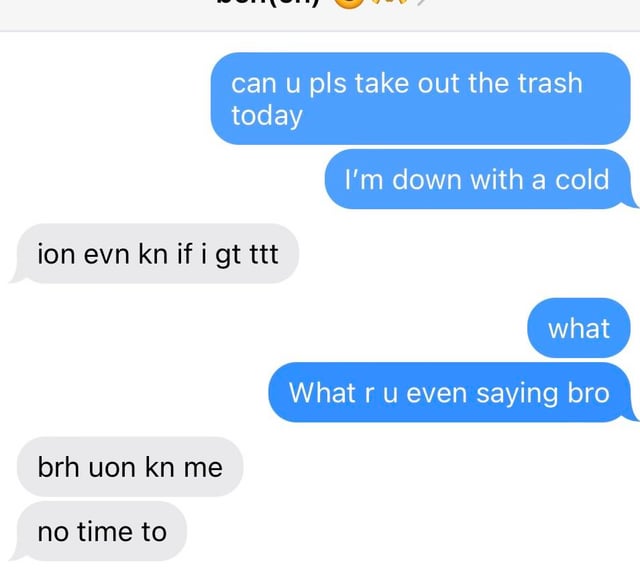
Task: Tap the word 'today' in the first message
Action: point(267,116)
